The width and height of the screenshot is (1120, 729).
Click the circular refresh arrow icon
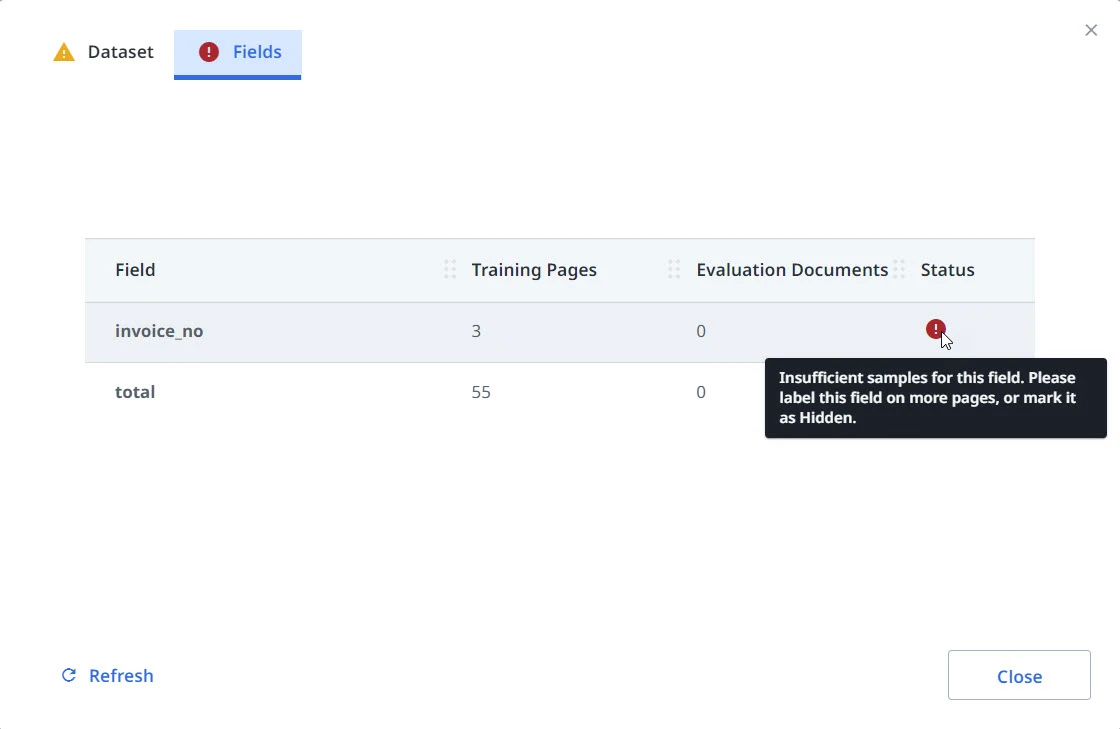point(69,675)
